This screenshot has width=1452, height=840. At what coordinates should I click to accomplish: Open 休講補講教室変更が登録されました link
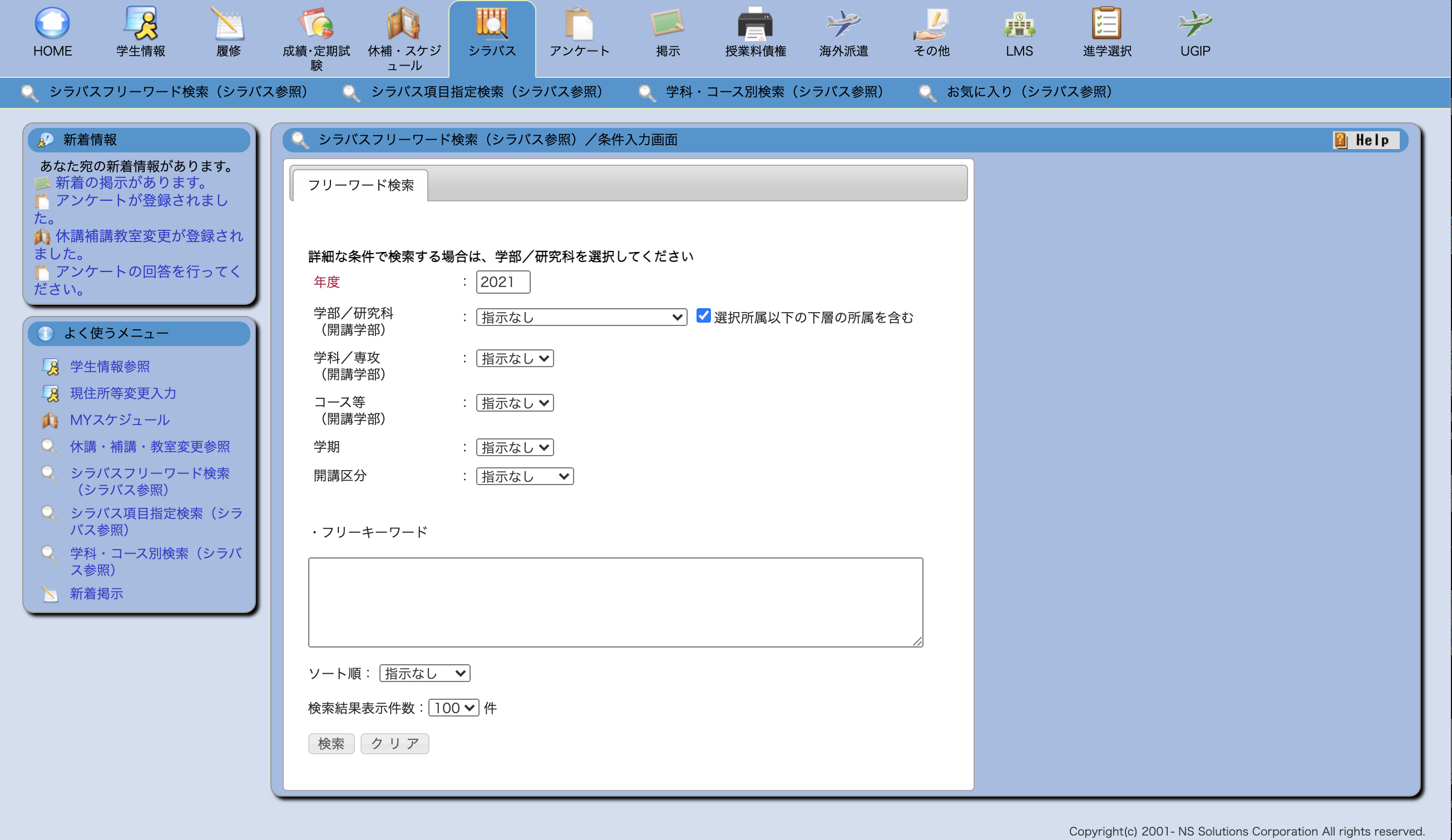tap(139, 244)
